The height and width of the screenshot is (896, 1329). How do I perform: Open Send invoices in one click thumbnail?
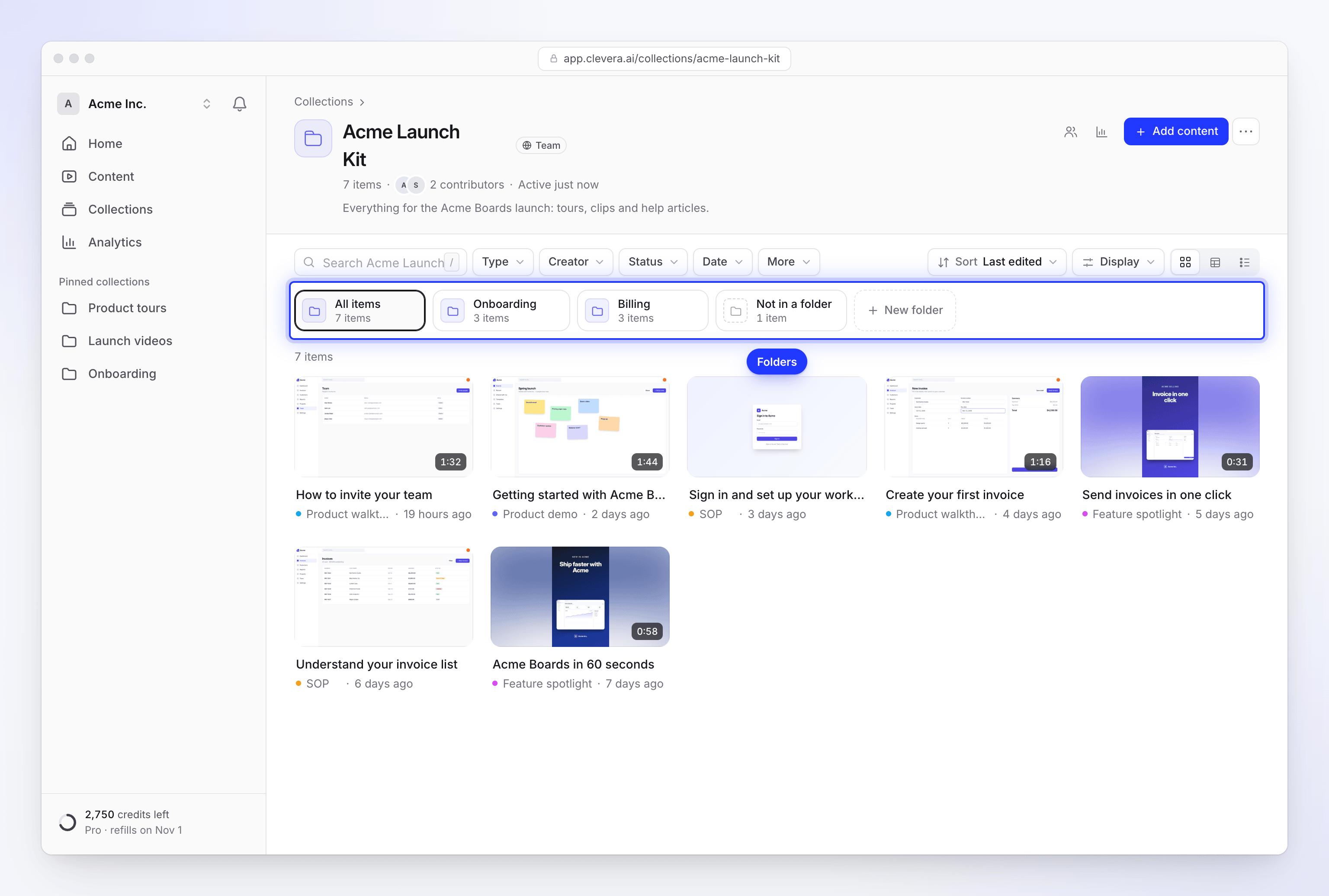tap(1169, 426)
